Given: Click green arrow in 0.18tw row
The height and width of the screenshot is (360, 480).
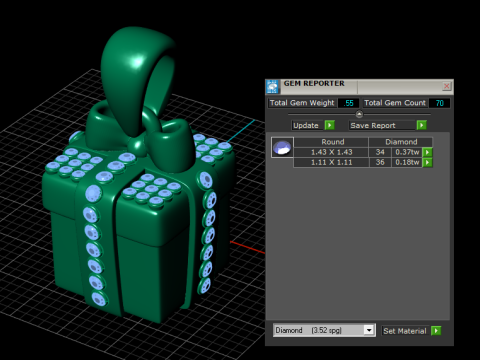Looking at the screenshot, I should point(427,162).
